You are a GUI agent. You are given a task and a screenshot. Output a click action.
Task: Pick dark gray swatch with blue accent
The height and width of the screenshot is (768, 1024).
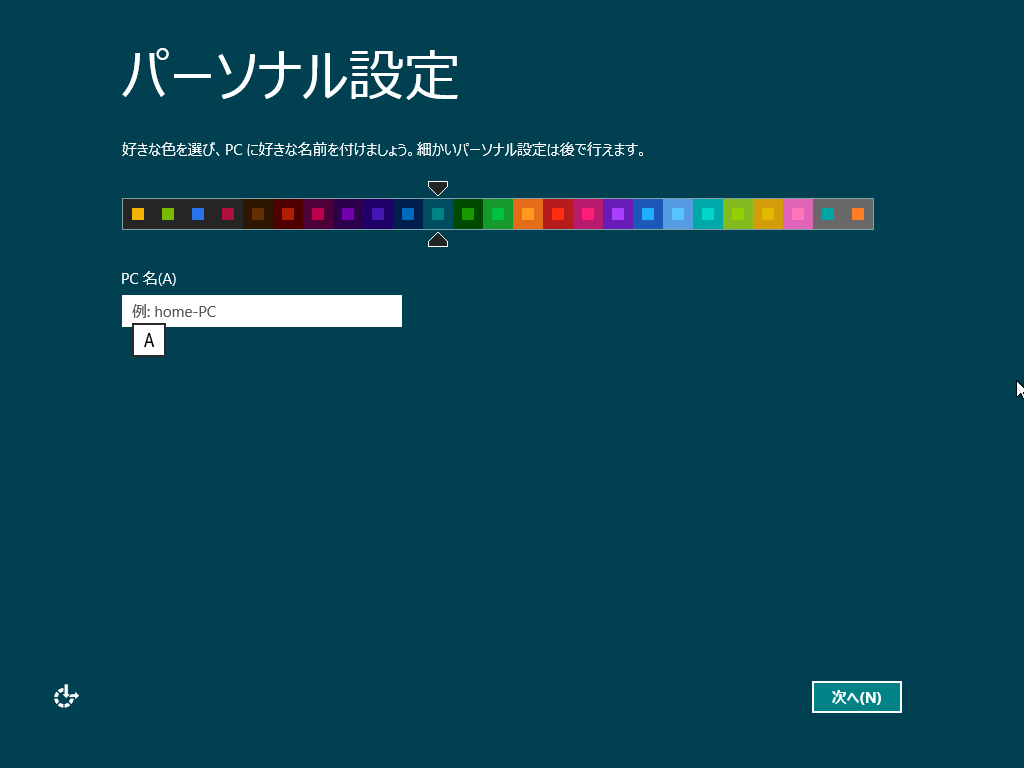pyautogui.click(x=198, y=214)
